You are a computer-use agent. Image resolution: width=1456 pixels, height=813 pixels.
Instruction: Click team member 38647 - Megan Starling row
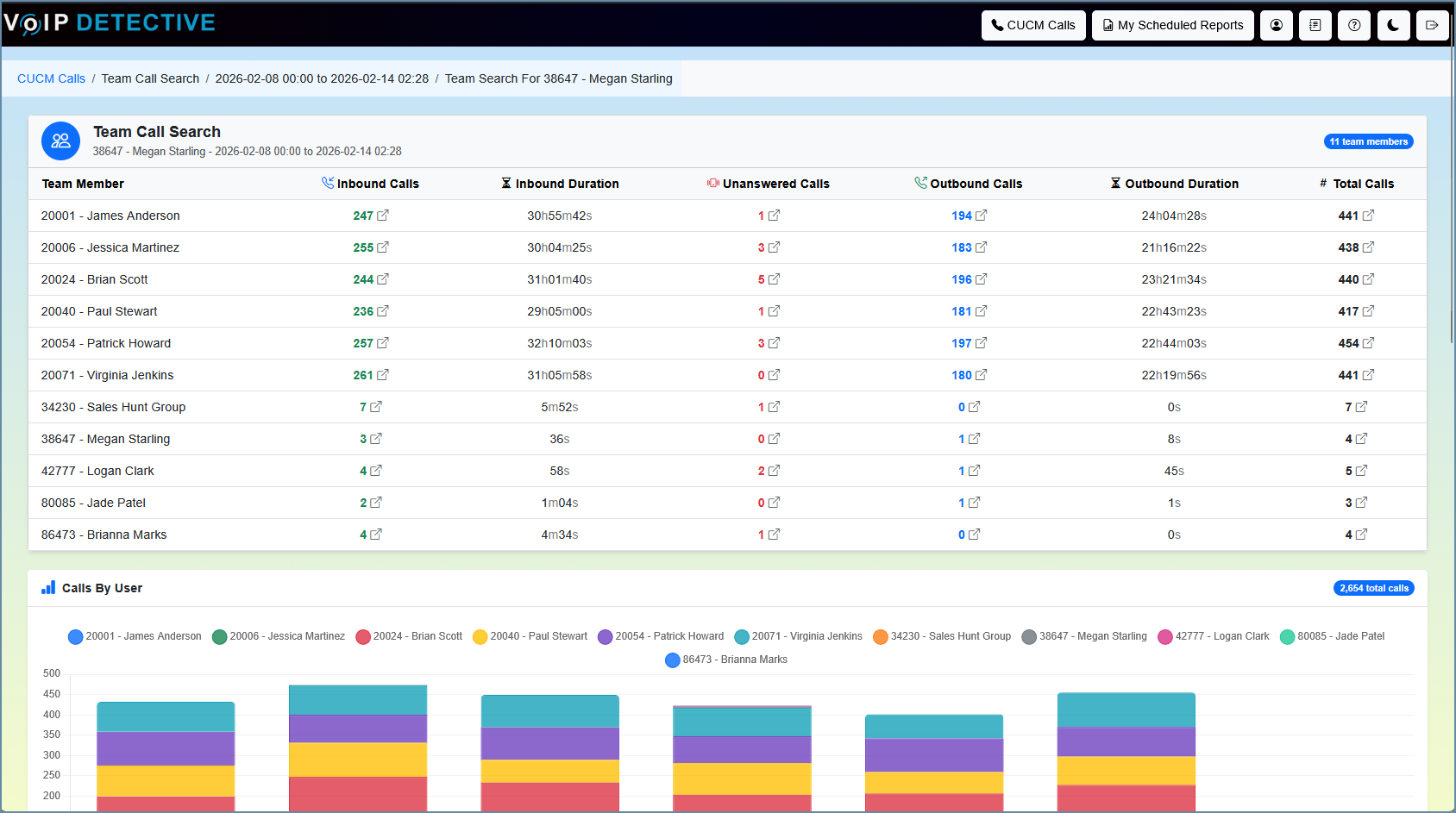[727, 439]
